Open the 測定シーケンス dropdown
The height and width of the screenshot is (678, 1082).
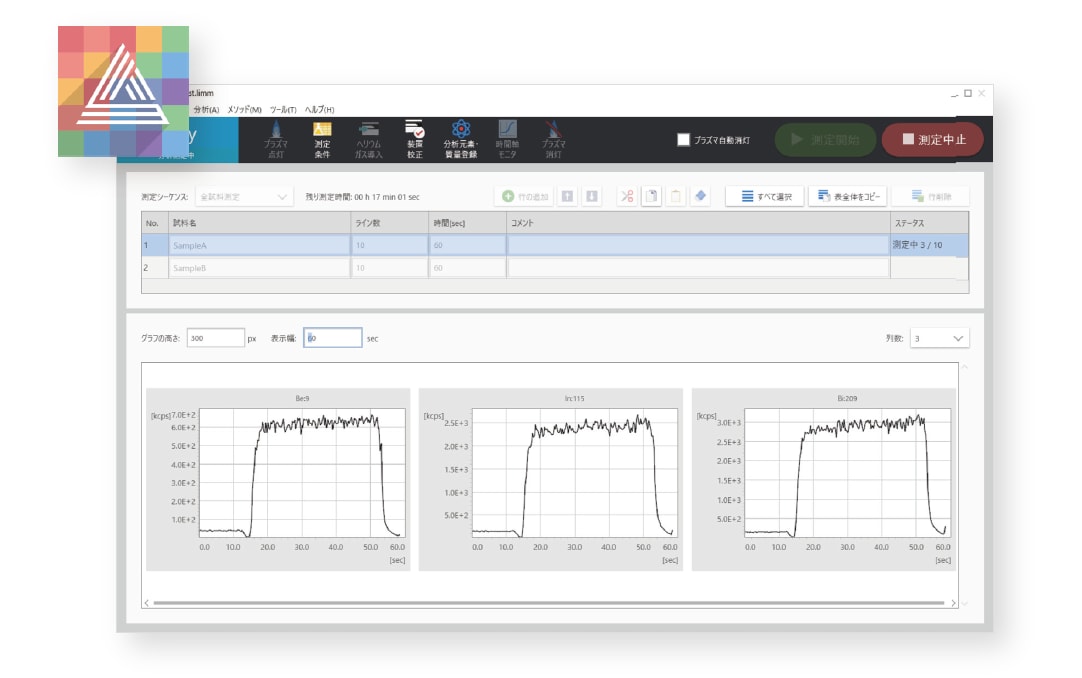point(244,197)
